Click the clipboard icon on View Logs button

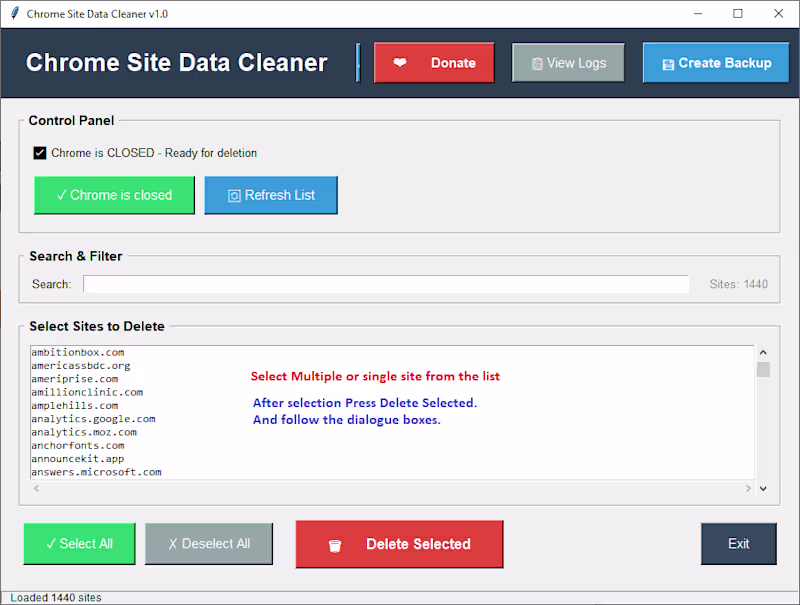tap(536, 62)
